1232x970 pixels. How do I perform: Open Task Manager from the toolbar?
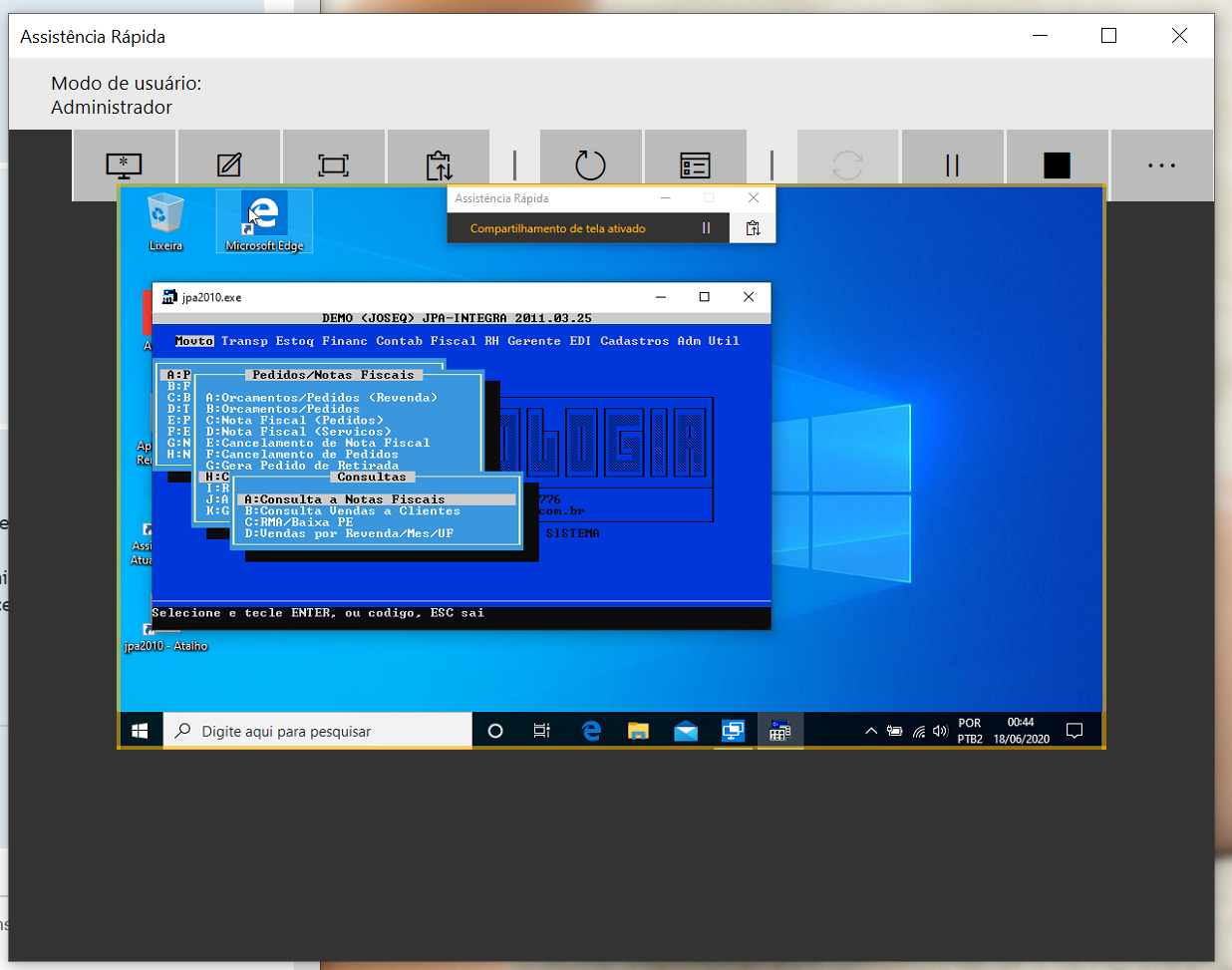[695, 164]
